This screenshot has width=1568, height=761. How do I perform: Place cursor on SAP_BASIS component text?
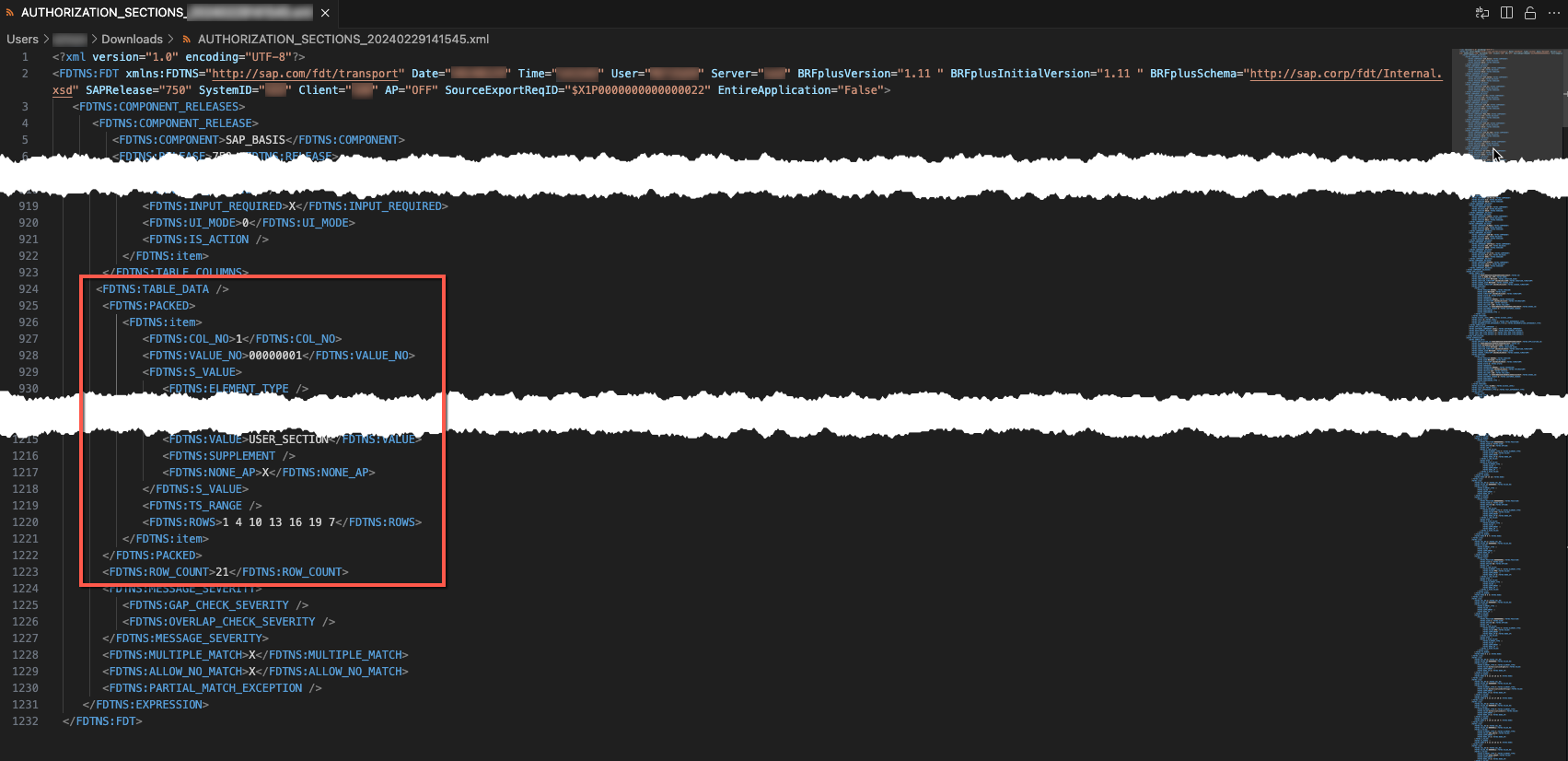point(255,140)
